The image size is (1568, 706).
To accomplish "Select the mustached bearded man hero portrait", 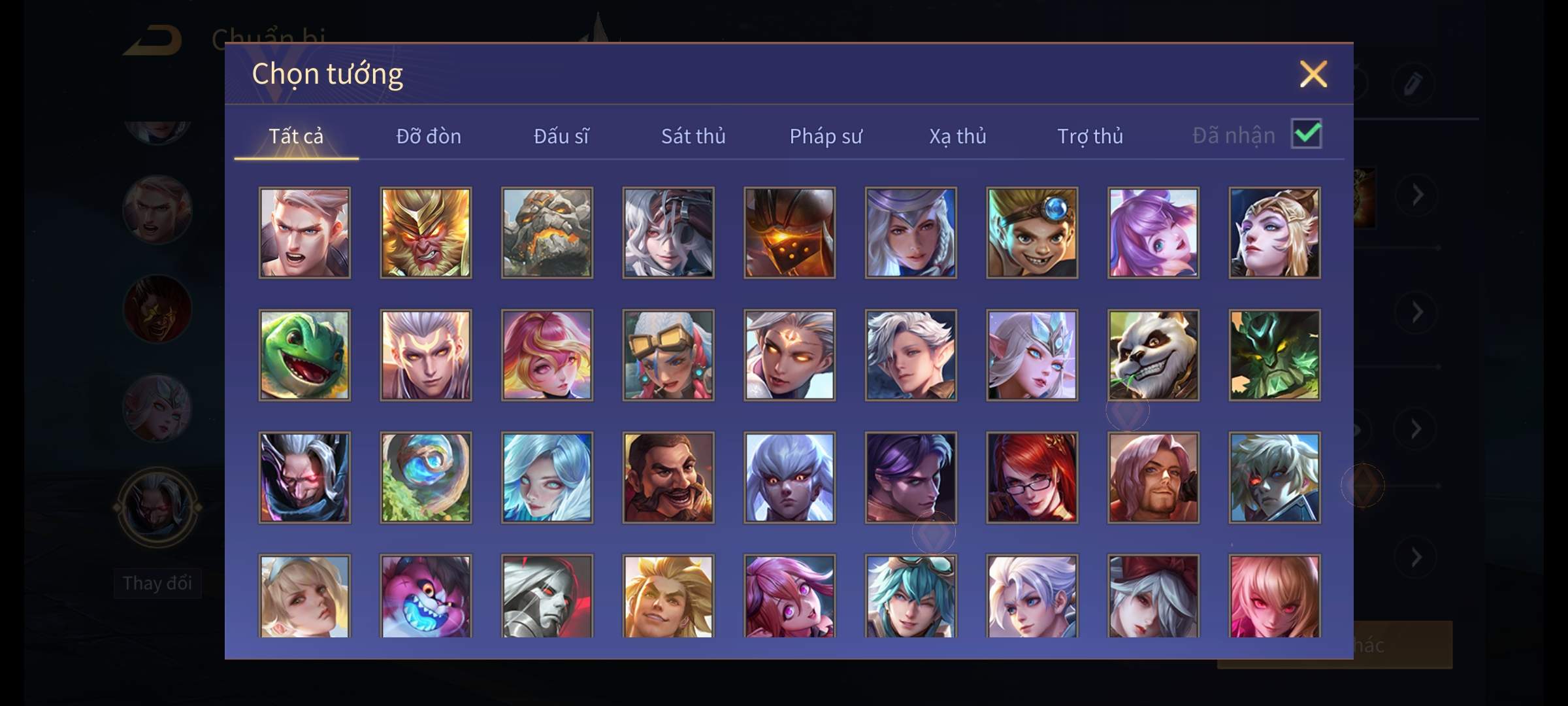I will pyautogui.click(x=668, y=477).
